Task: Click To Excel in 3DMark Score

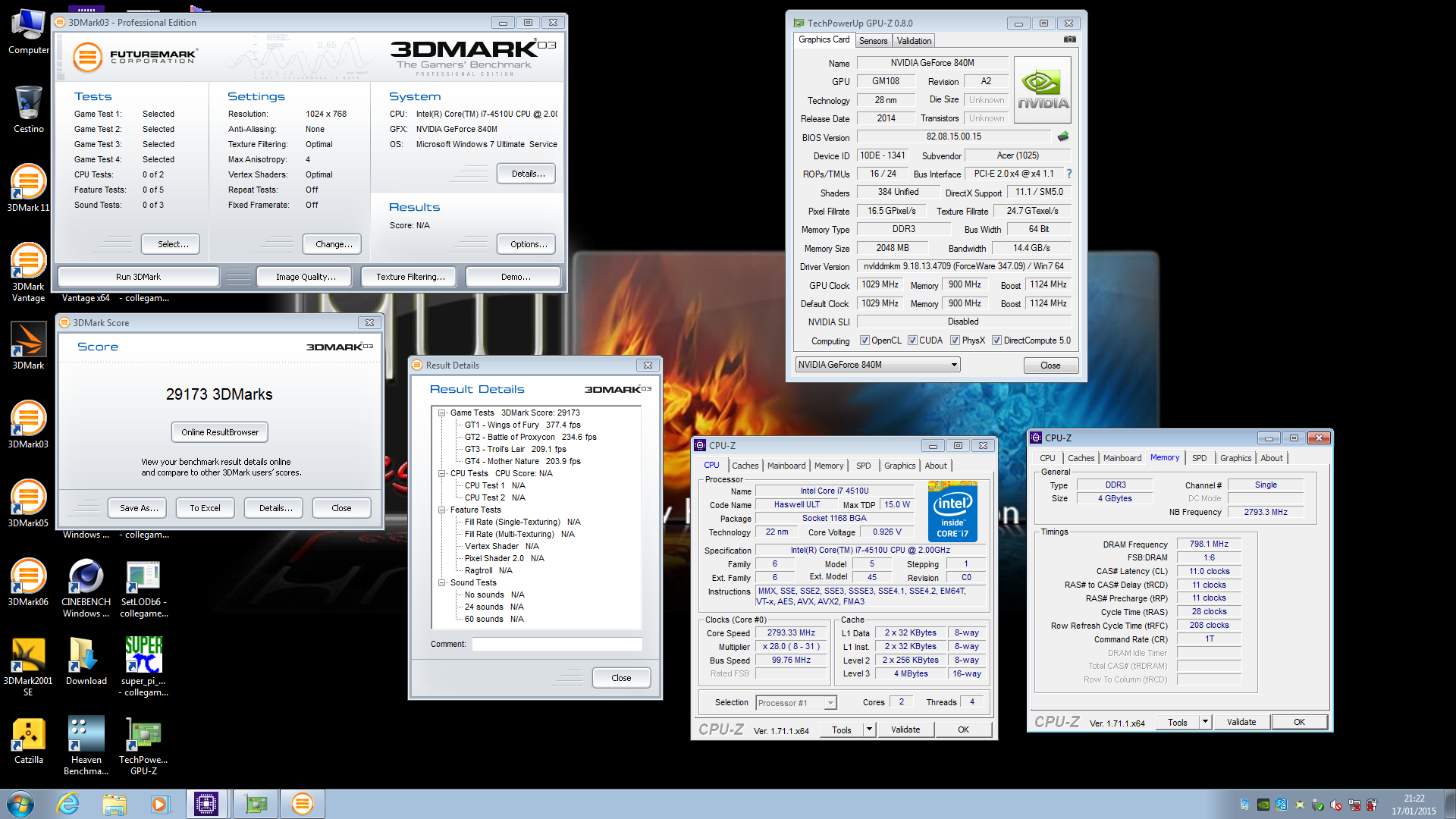Action: [205, 508]
